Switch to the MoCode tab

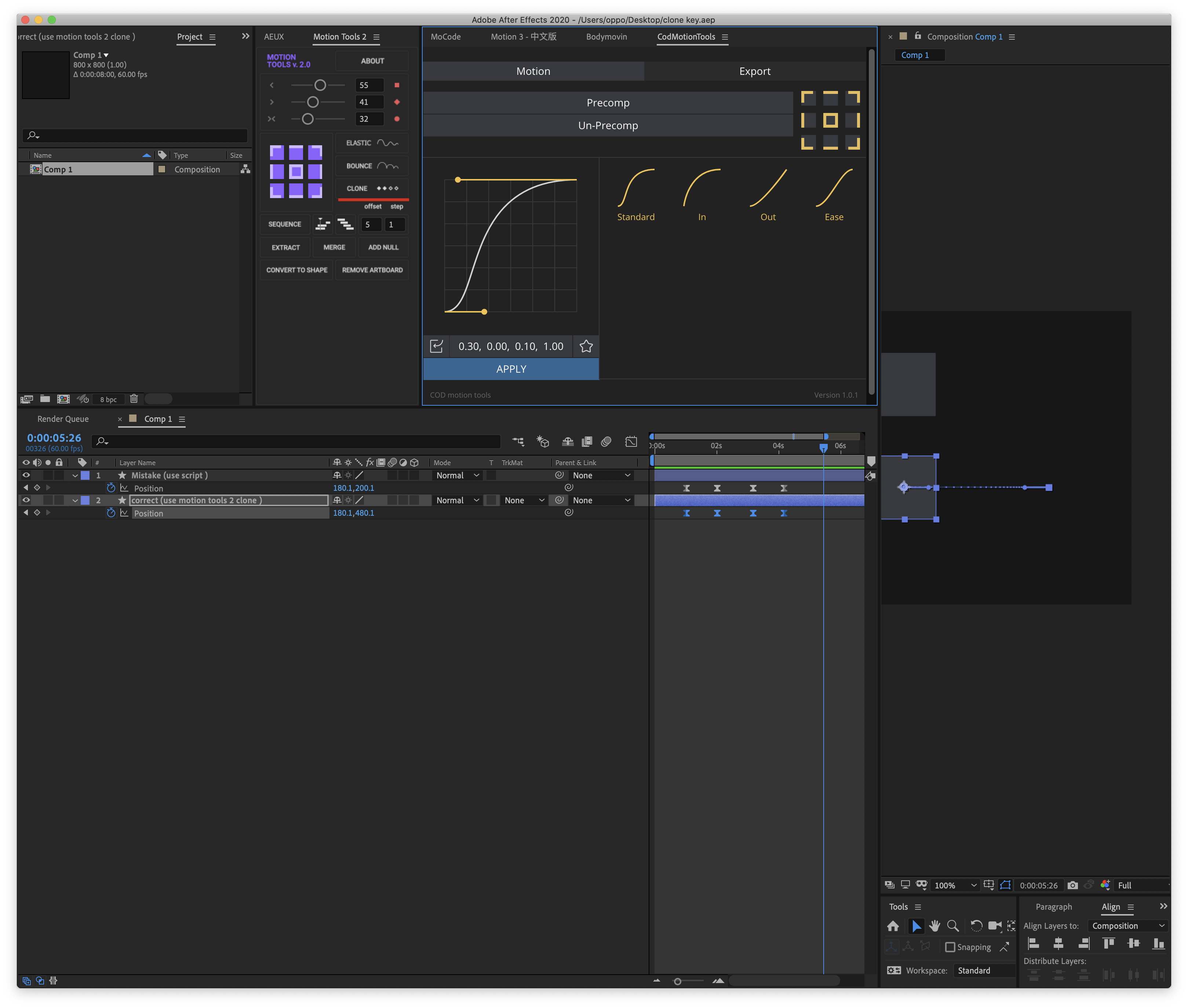point(446,37)
